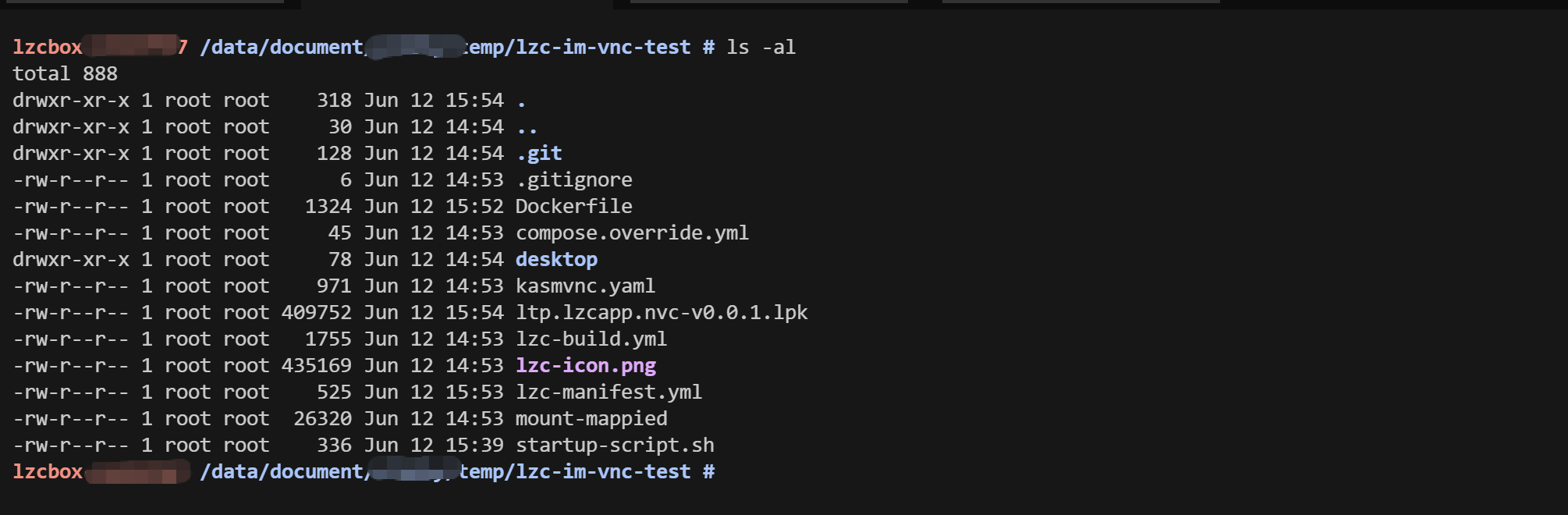Viewport: 1568px width, 515px height.
Task: Click the top prompt's lzc-im-vnc-test path
Action: [x=604, y=48]
